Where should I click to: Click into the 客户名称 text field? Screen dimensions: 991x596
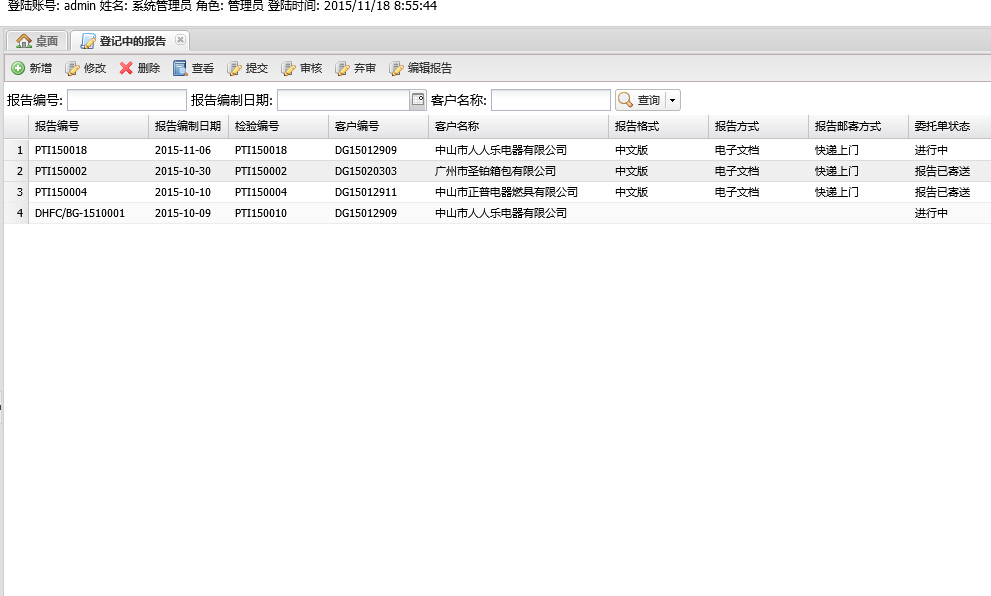pos(550,100)
